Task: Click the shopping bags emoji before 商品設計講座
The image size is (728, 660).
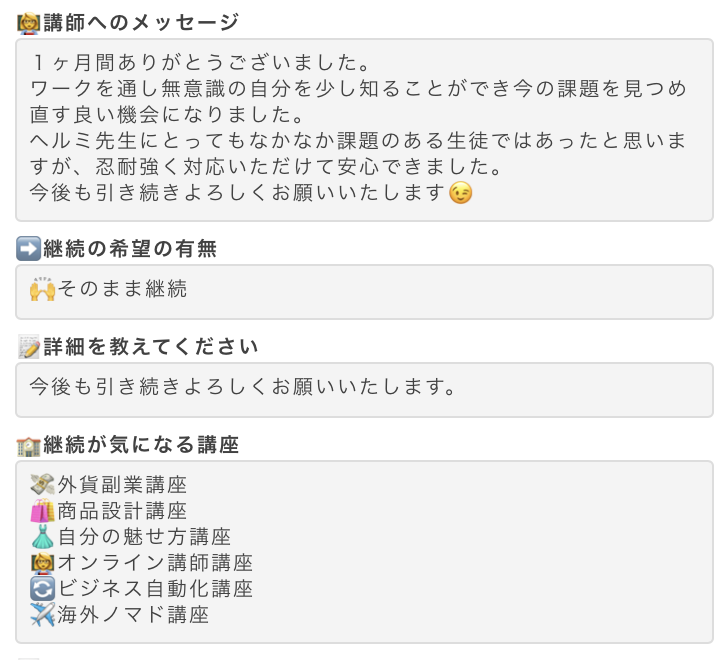Action: coord(42,511)
